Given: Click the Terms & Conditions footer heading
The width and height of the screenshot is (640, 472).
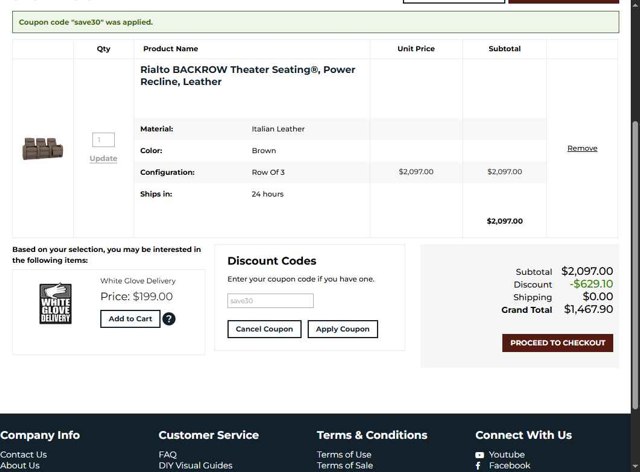Looking at the screenshot, I should [x=372, y=435].
